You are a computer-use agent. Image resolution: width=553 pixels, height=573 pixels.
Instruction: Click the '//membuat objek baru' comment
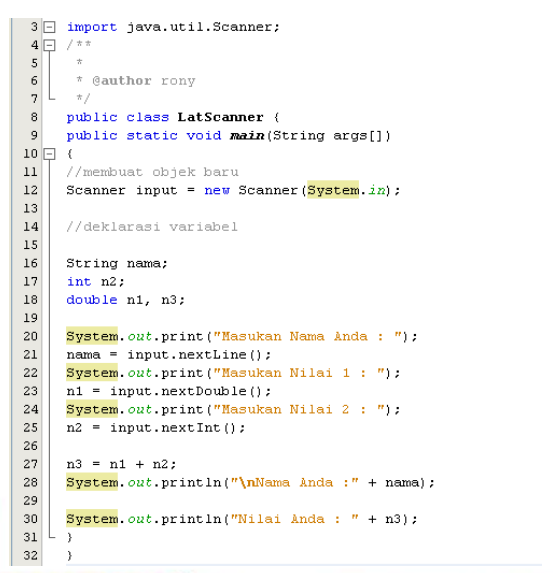click(152, 172)
